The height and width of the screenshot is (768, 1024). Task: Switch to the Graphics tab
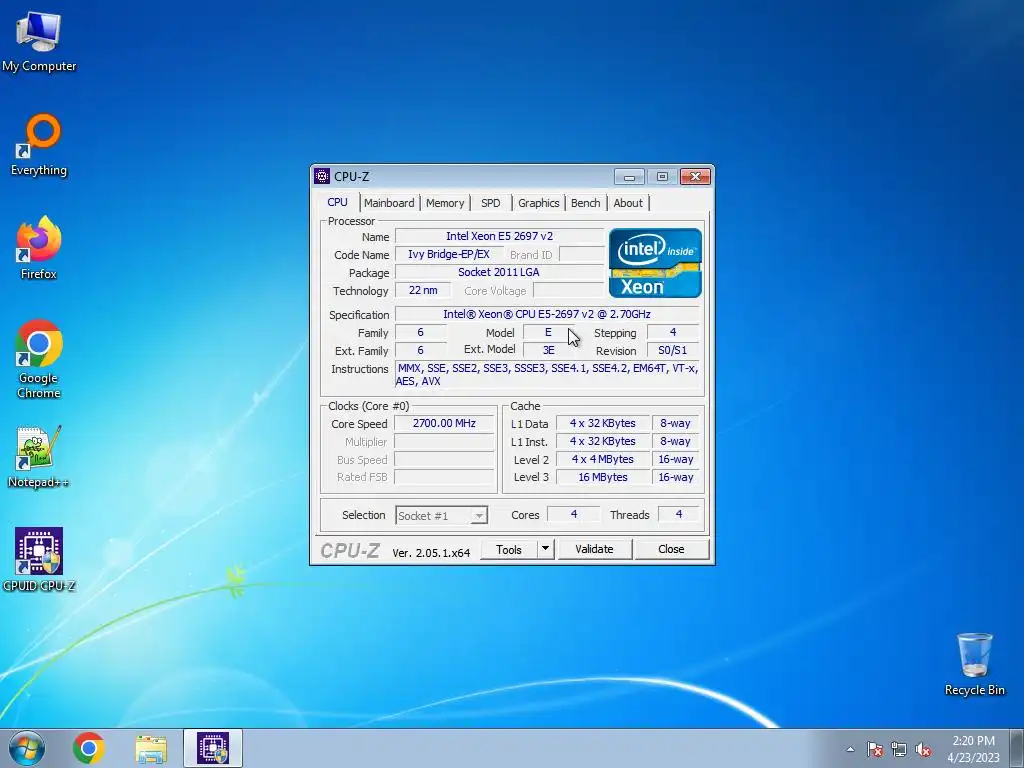pyautogui.click(x=539, y=203)
